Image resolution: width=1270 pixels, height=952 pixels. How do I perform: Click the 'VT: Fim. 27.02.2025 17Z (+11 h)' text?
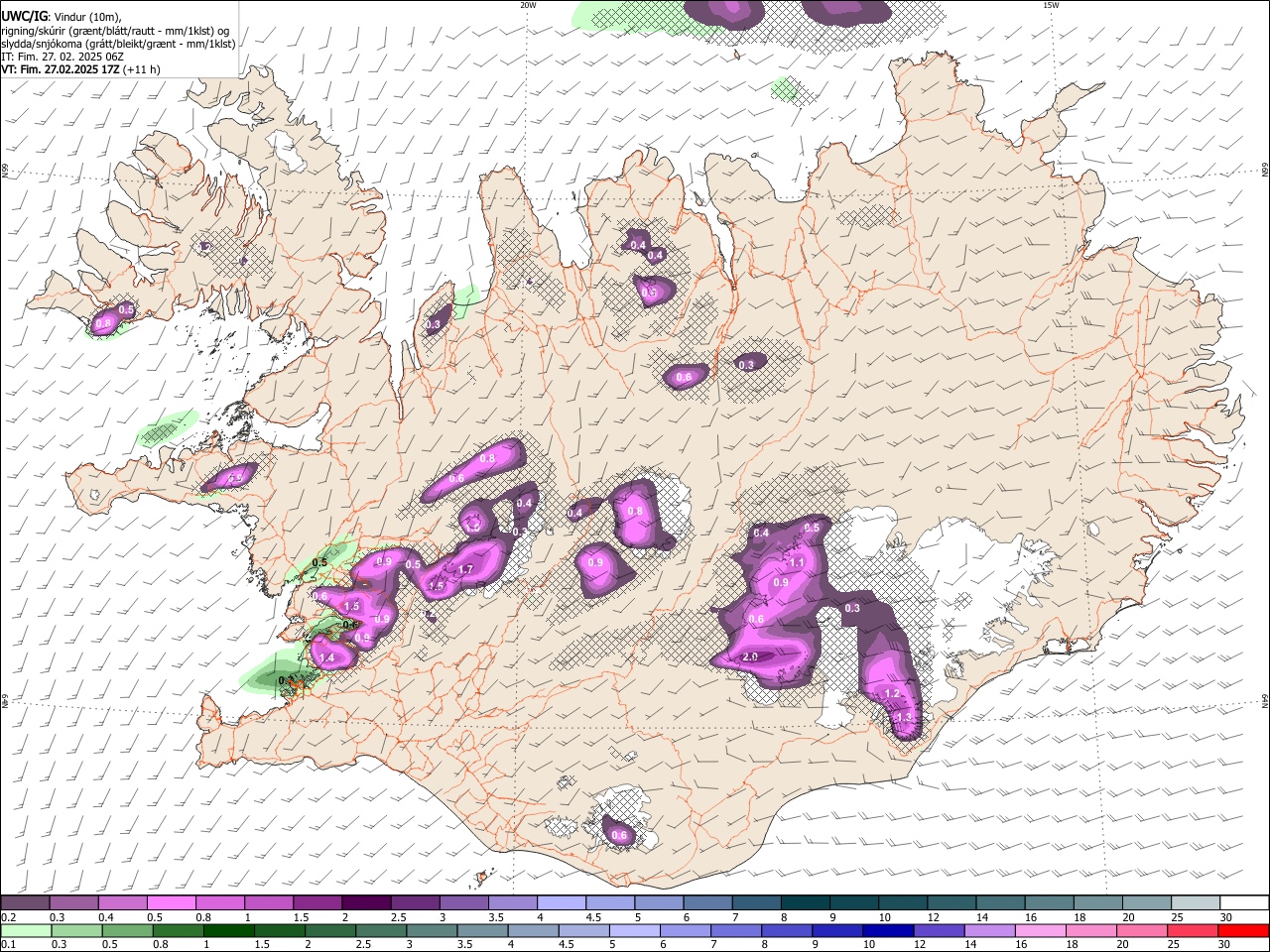tap(81, 69)
